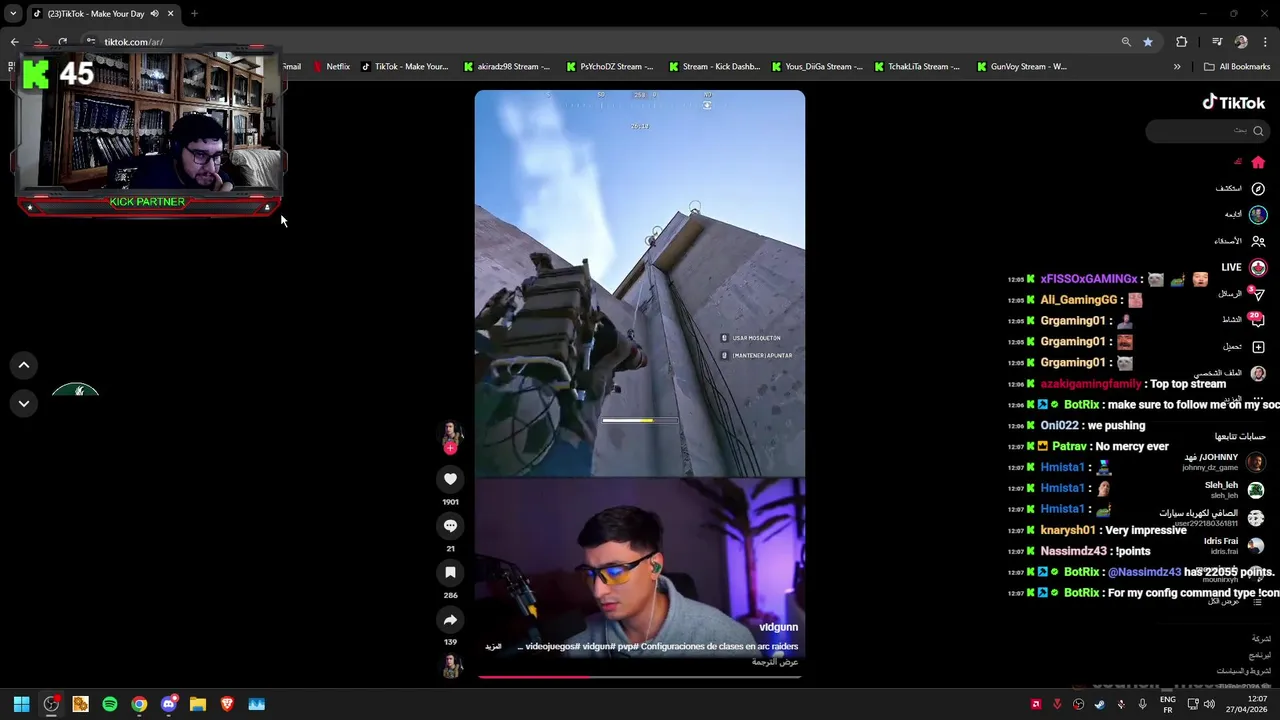
Task: Open Upload plus icon in sidebar
Action: click(1258, 347)
